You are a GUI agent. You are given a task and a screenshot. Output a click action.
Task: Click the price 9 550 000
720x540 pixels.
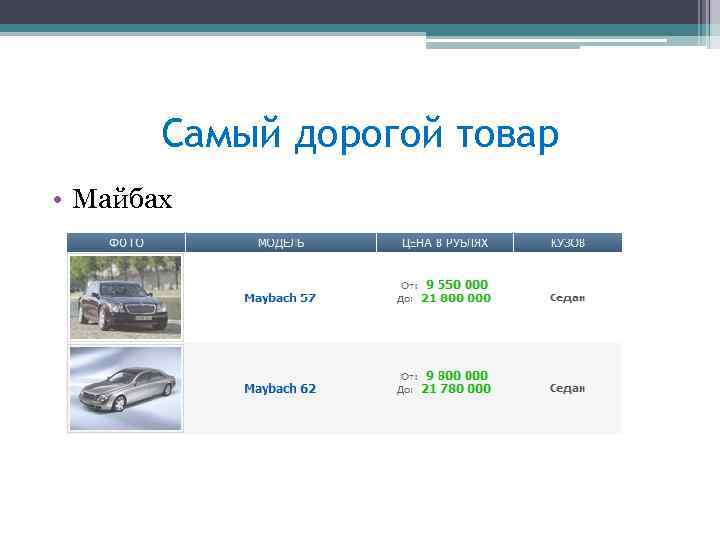pos(457,285)
